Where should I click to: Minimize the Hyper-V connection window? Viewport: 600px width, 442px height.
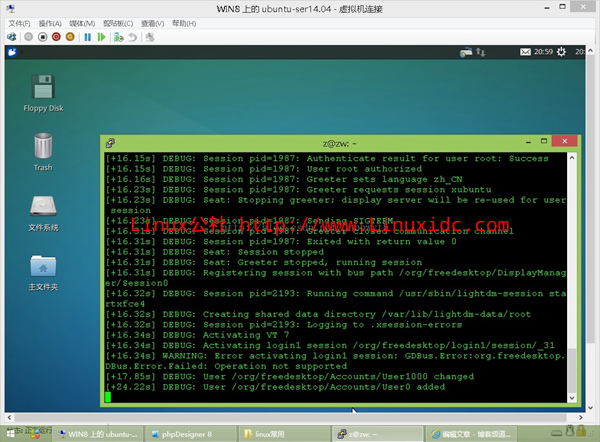point(547,7)
